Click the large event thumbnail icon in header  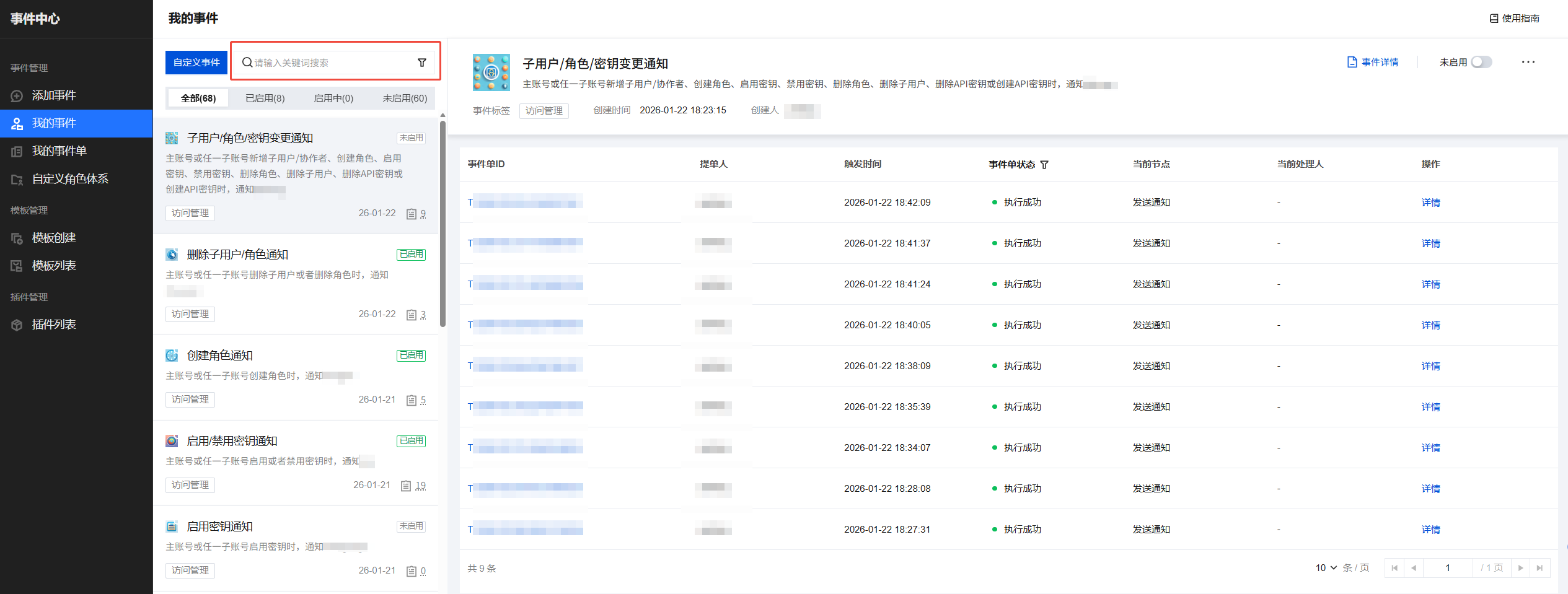click(x=491, y=72)
